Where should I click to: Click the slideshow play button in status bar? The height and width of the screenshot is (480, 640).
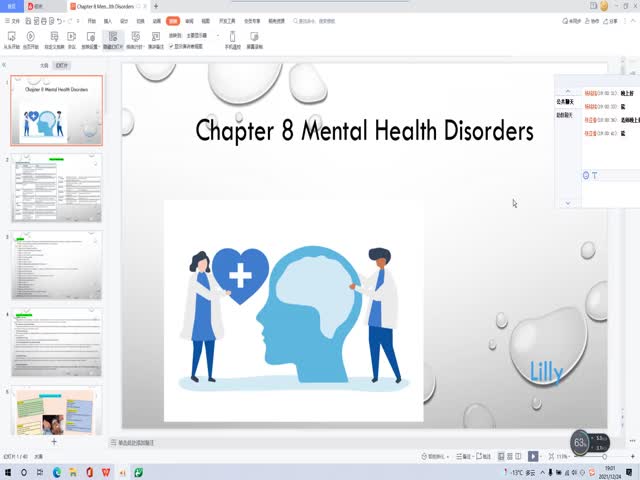coord(533,456)
